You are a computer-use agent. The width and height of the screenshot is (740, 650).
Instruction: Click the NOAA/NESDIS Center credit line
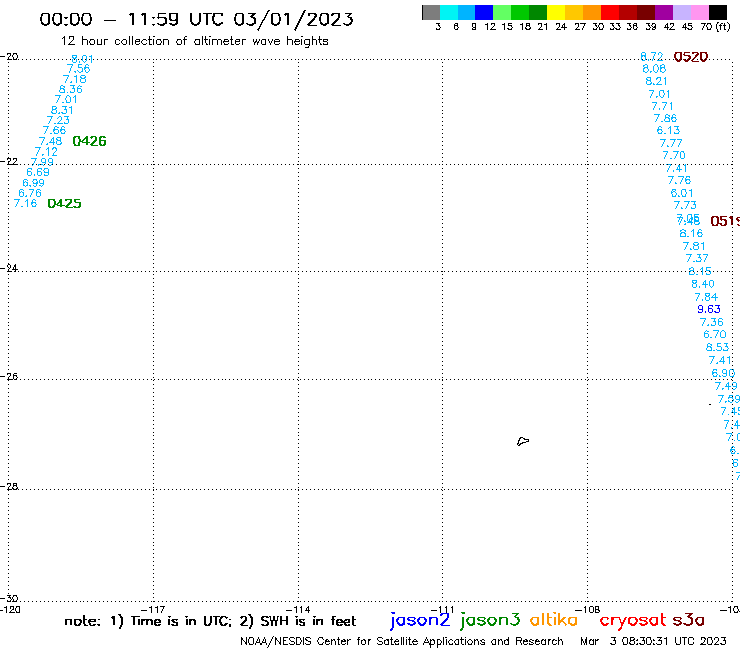click(402, 641)
